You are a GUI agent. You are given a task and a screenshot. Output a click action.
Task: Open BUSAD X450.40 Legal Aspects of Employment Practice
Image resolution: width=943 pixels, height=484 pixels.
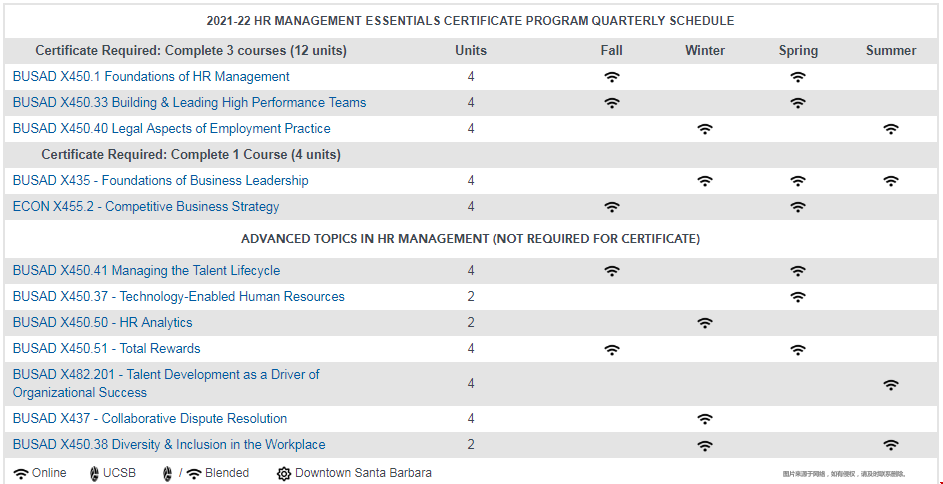tap(171, 129)
